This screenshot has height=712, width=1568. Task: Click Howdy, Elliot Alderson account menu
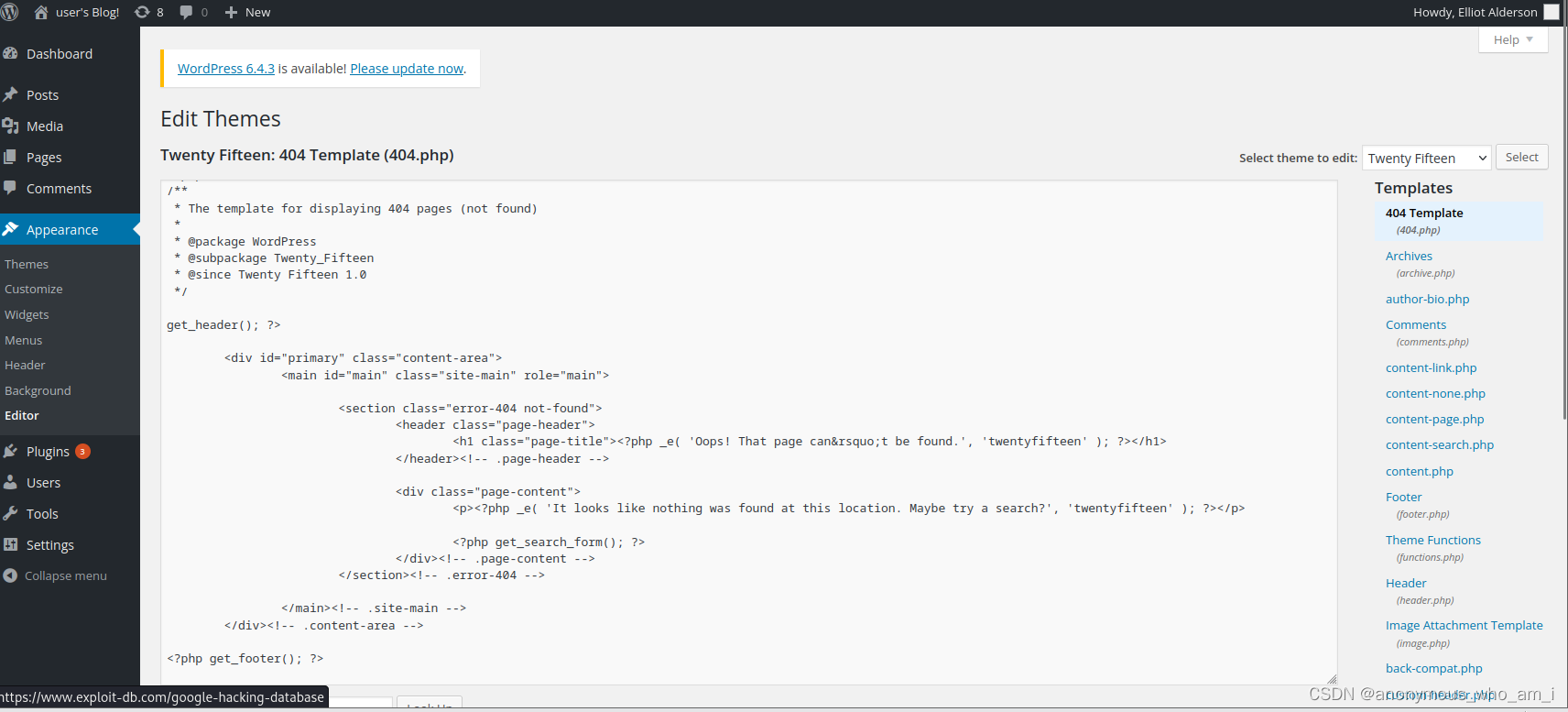1485,12
